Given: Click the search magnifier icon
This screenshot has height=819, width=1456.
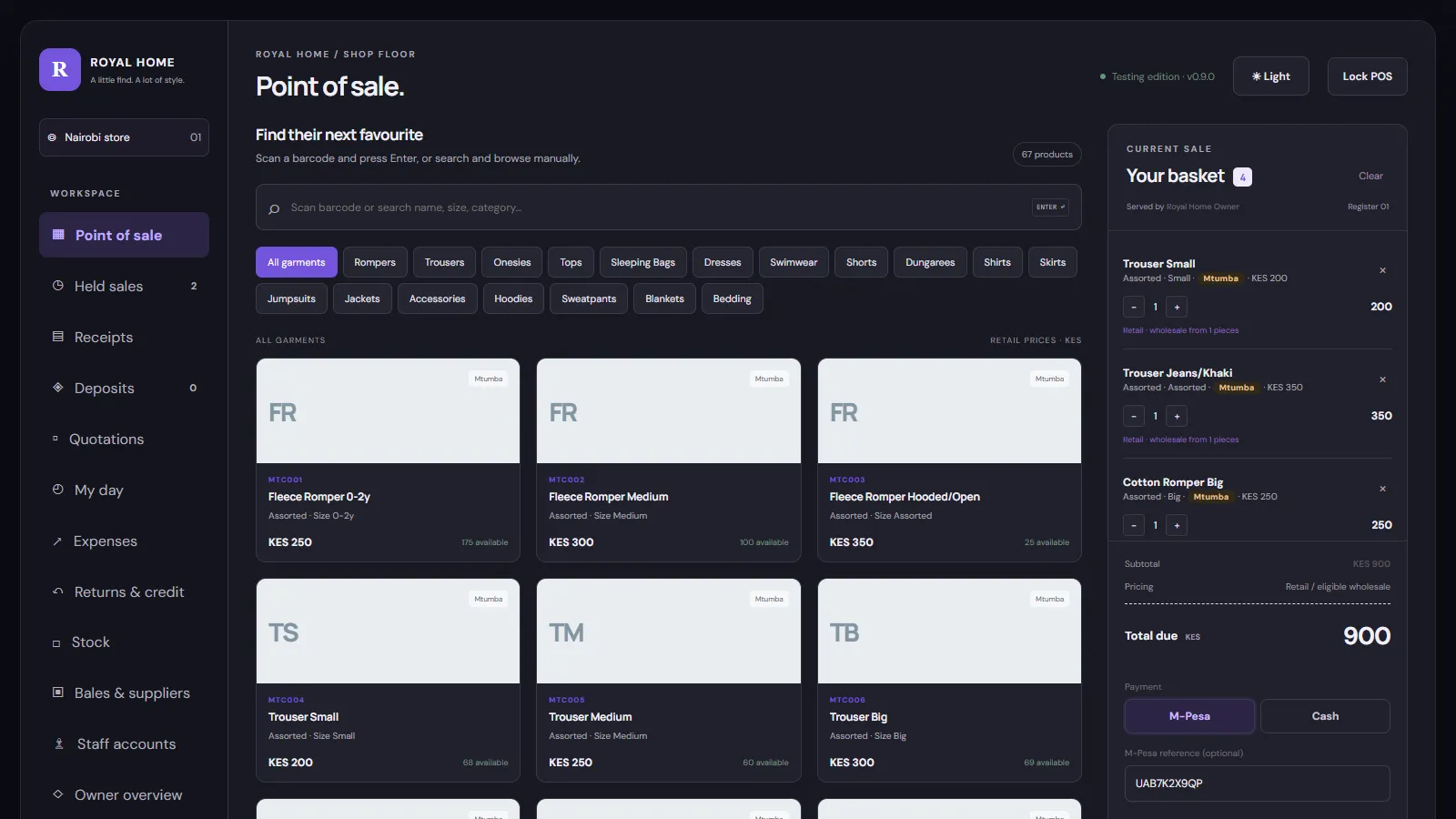Looking at the screenshot, I should point(274,208).
